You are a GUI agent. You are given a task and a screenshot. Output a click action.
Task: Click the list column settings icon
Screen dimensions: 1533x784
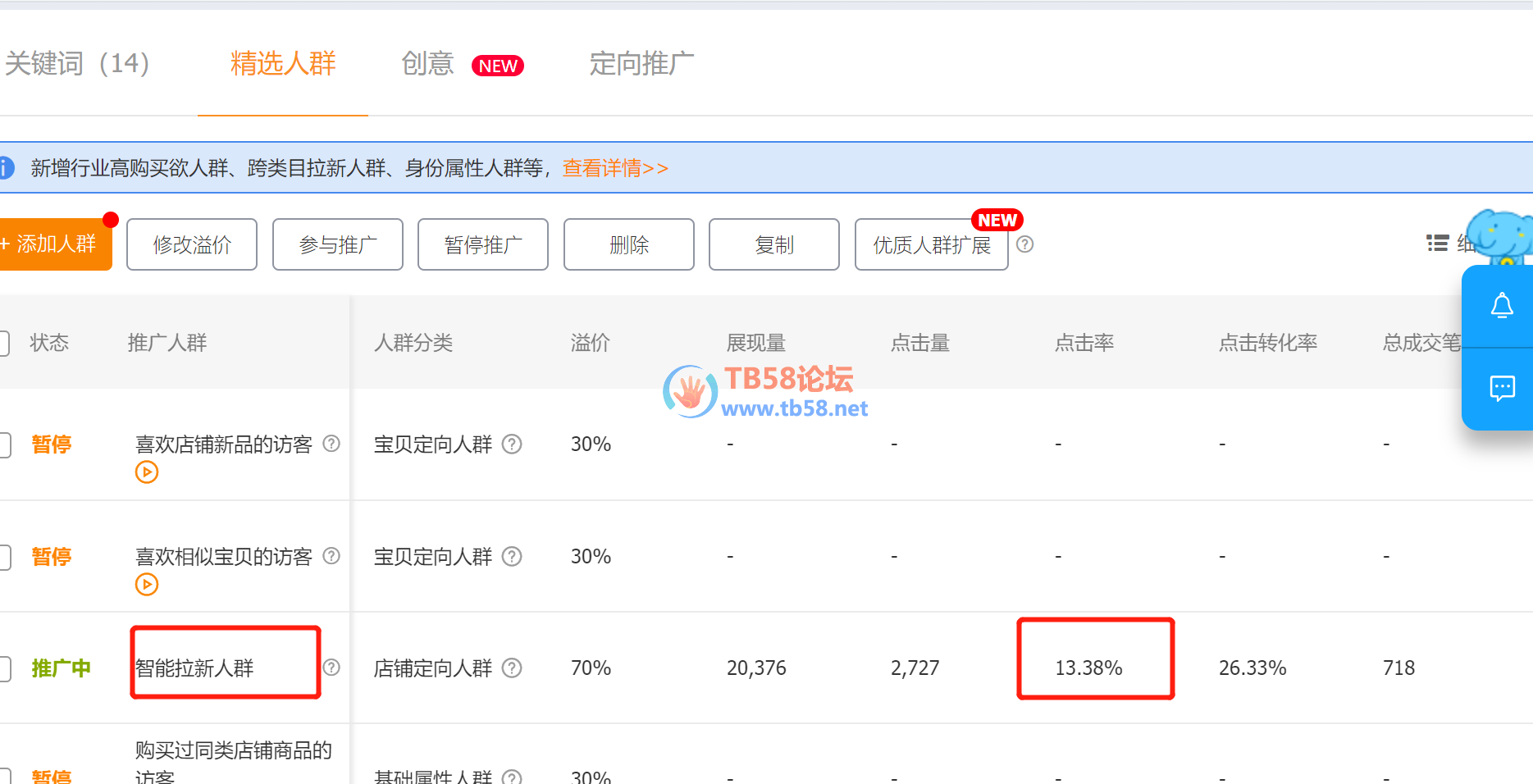coord(1437,244)
